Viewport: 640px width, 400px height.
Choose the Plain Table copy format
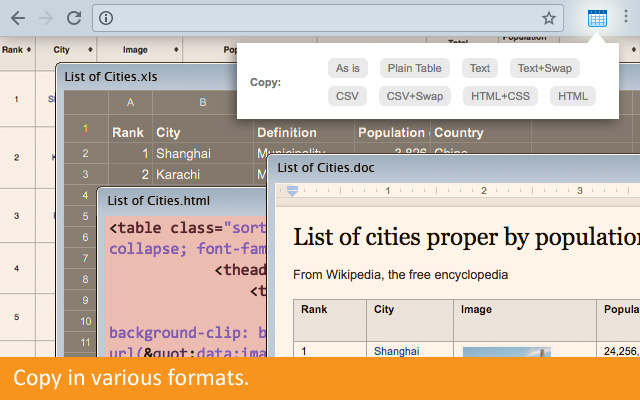(414, 68)
